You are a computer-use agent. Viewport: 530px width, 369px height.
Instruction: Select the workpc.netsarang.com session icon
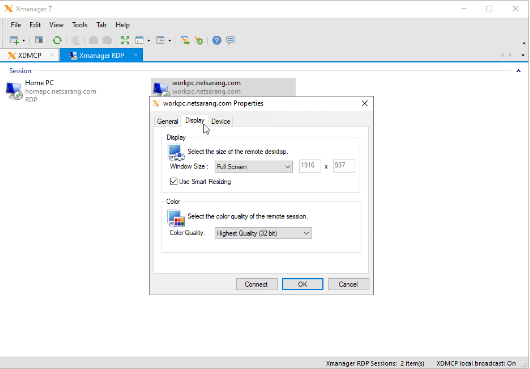(161, 89)
